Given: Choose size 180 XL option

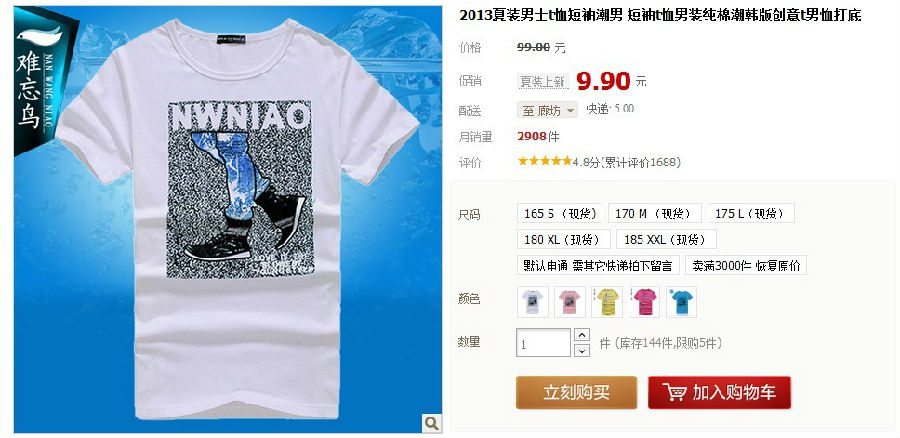Looking at the screenshot, I should click(564, 239).
